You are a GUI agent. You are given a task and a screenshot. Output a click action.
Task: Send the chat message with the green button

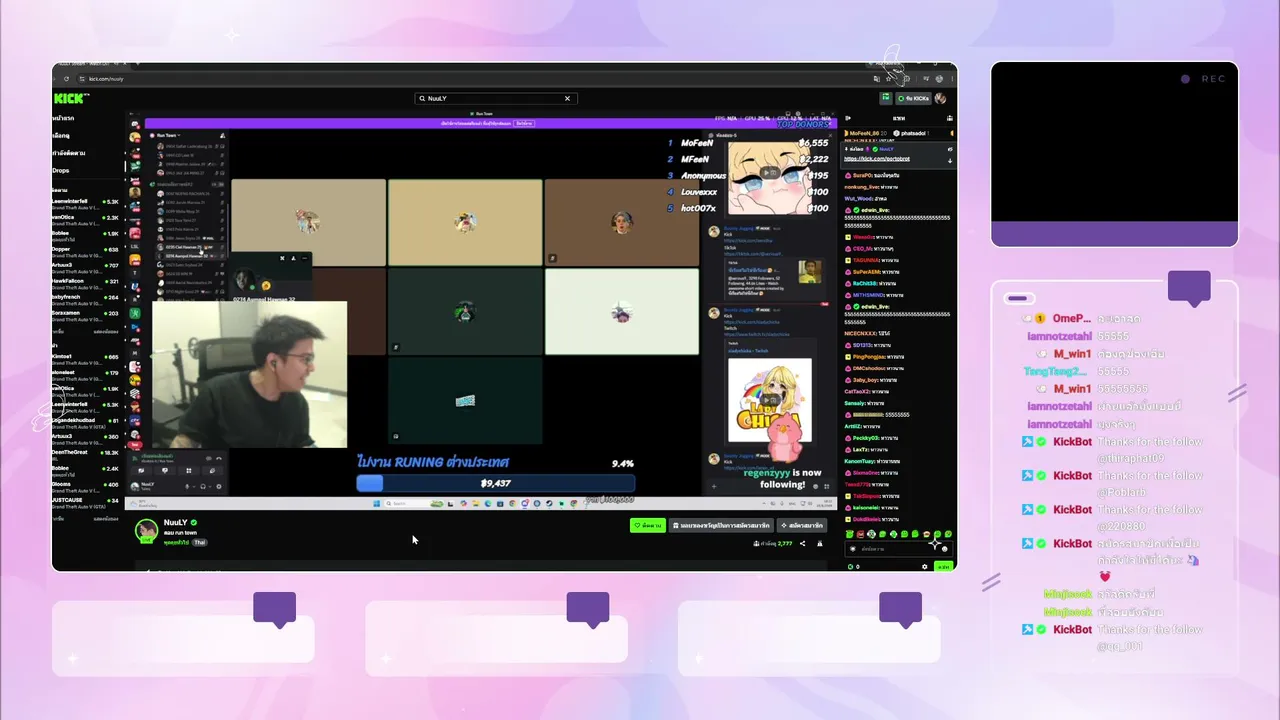943,567
